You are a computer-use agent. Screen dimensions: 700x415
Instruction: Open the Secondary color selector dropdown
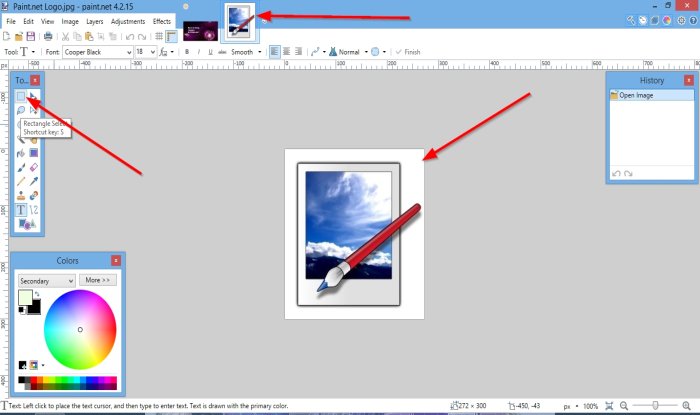coord(46,281)
